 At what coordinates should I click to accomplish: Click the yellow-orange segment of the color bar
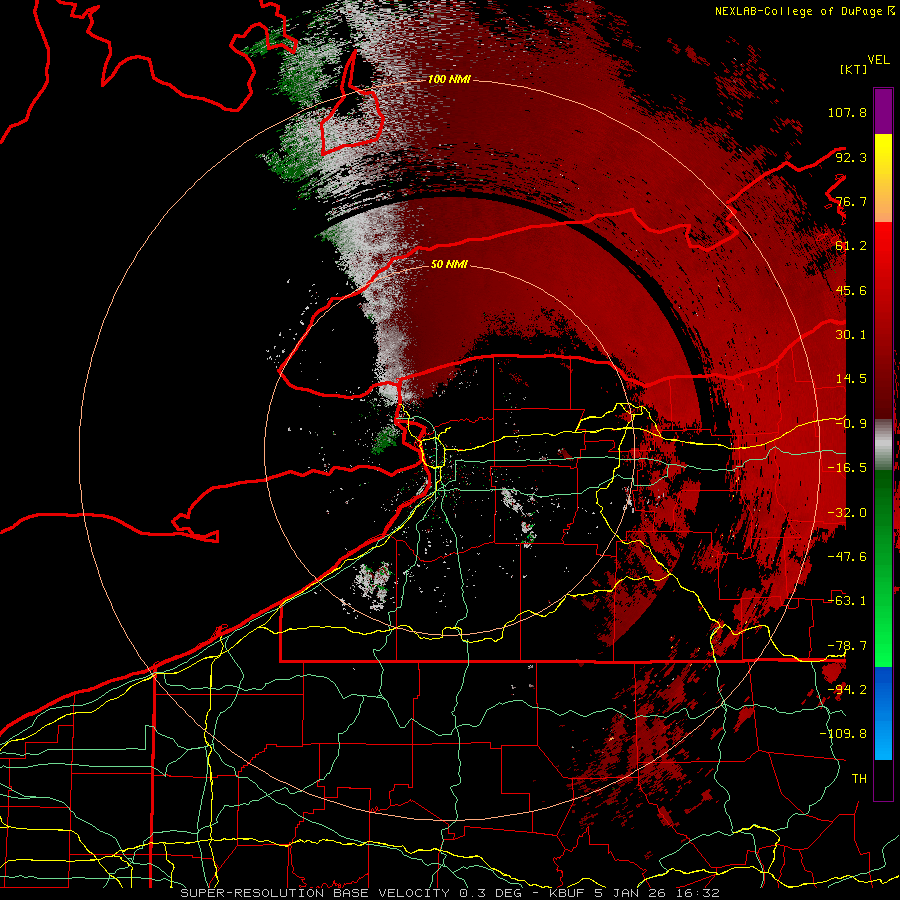[883, 178]
